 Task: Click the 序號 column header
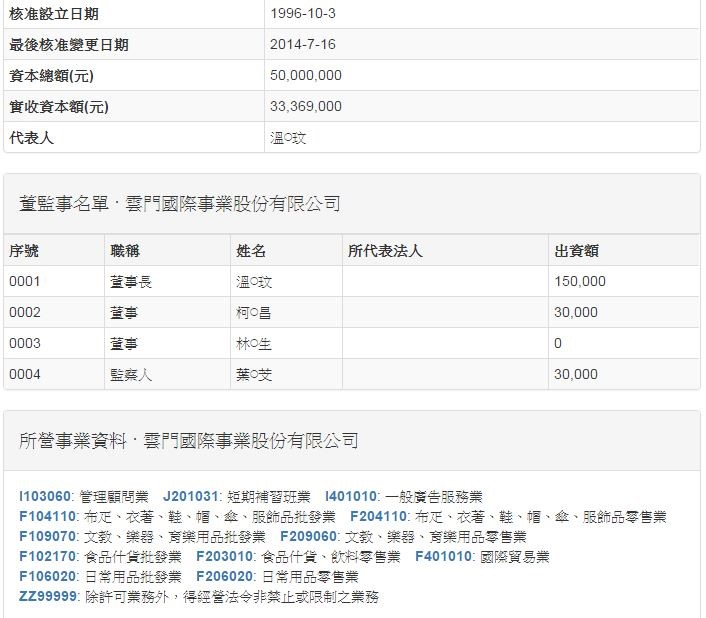(x=24, y=250)
